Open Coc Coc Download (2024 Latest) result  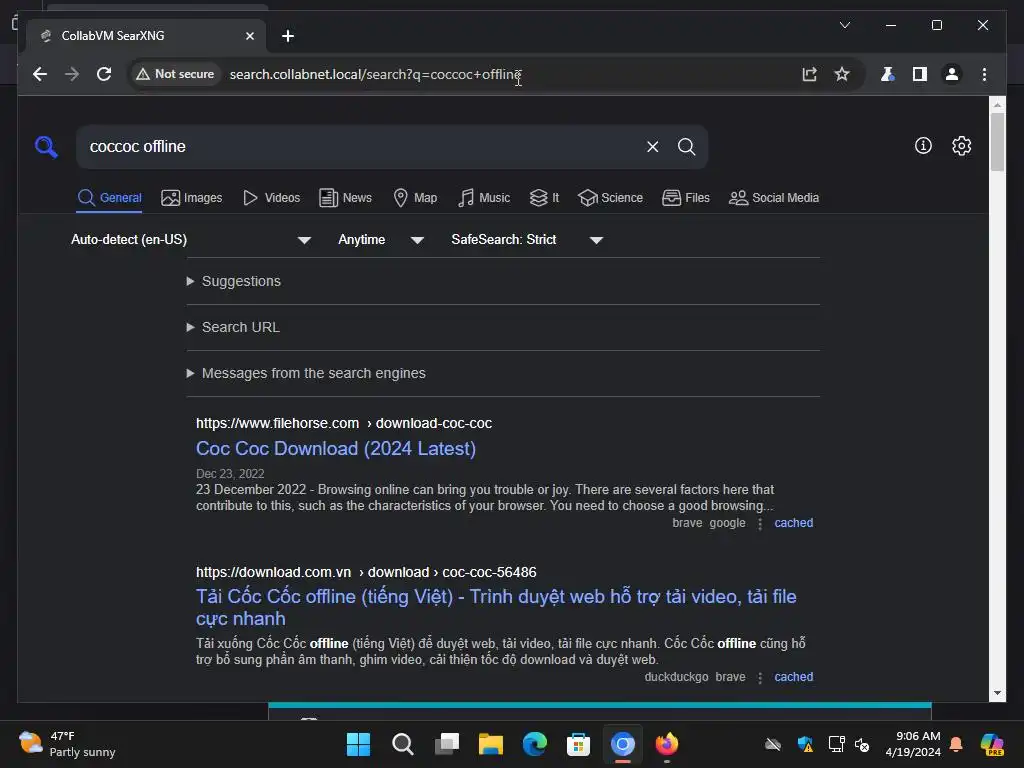[x=336, y=449]
